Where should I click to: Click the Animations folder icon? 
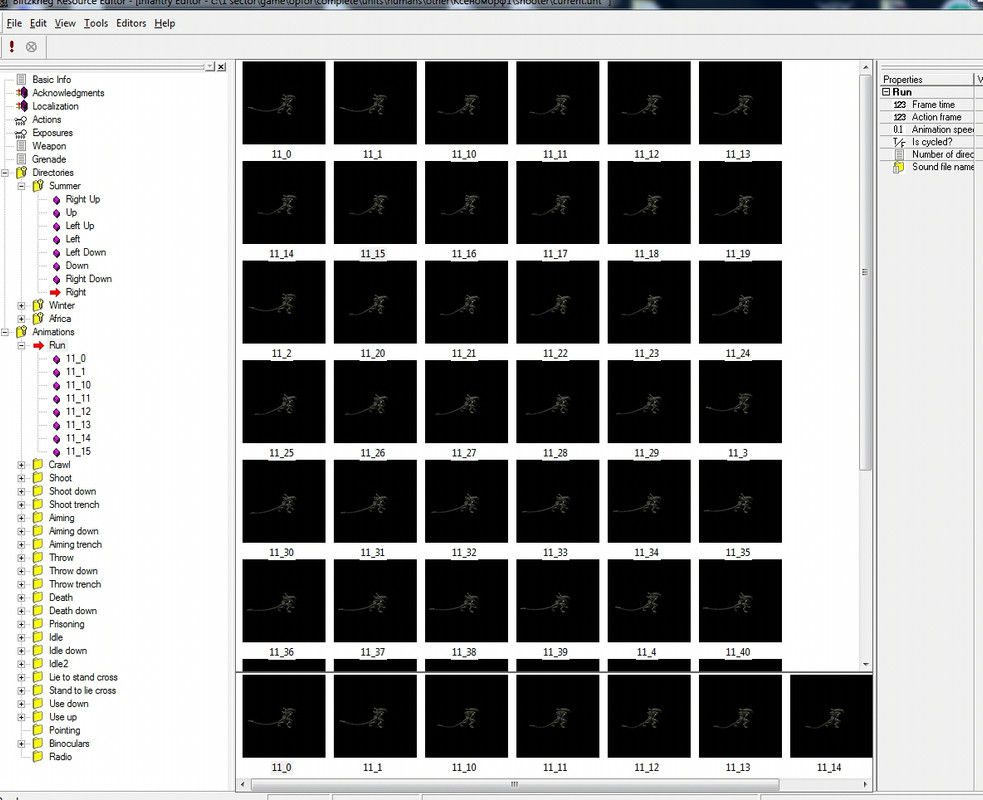(22, 332)
